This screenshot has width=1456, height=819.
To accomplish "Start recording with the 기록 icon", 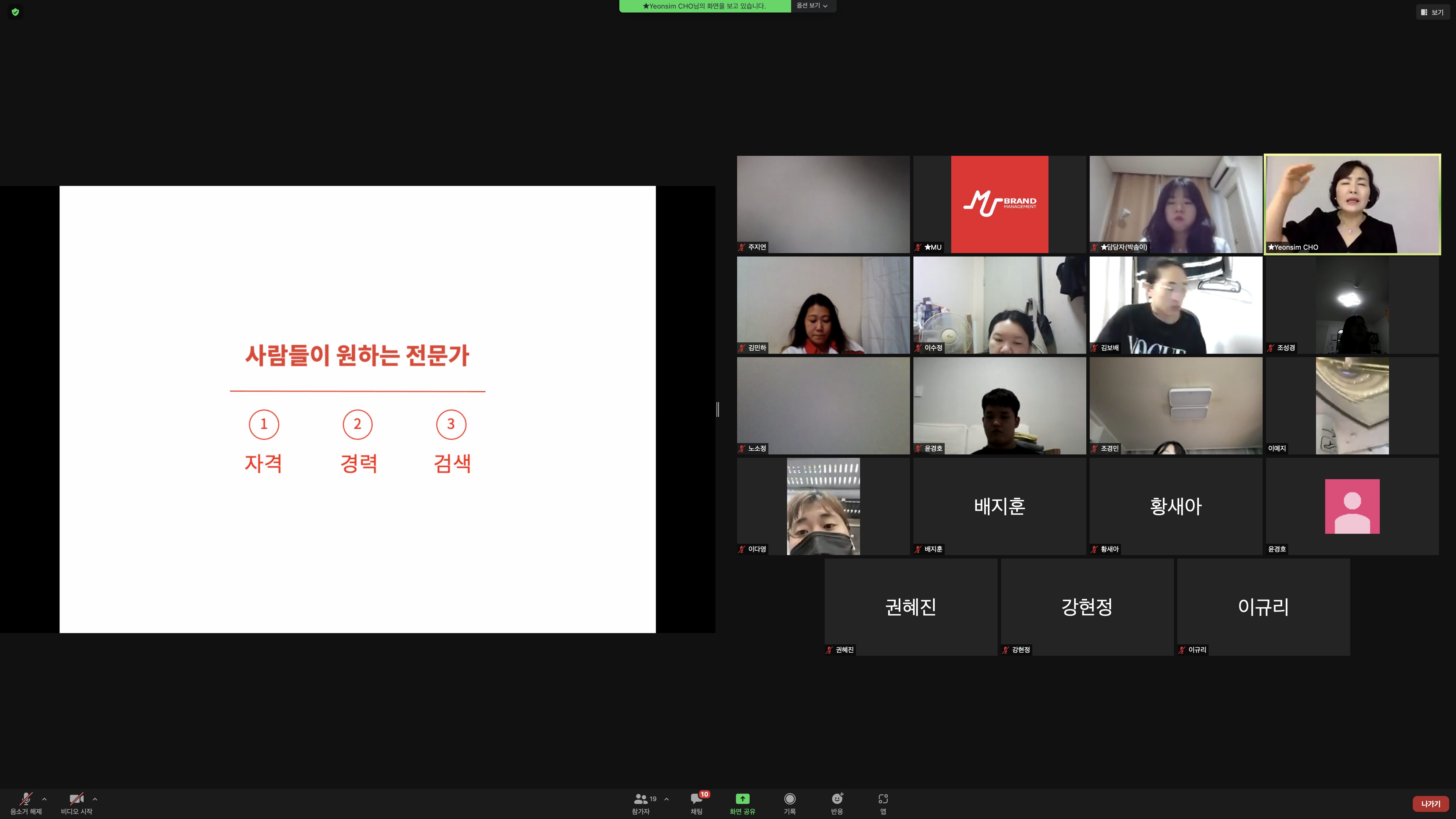I will click(790, 799).
